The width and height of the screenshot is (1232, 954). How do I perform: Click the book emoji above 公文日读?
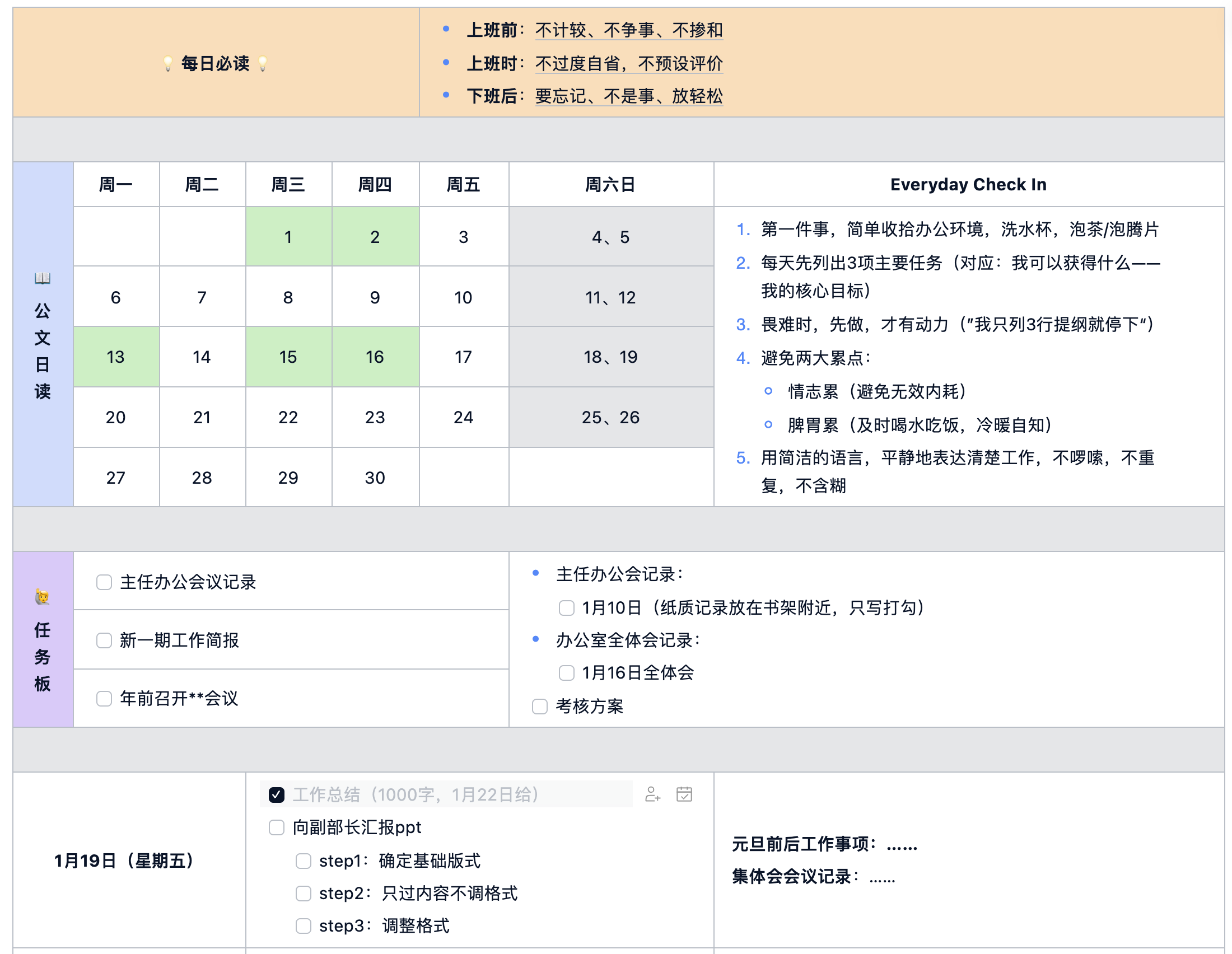coord(43,278)
